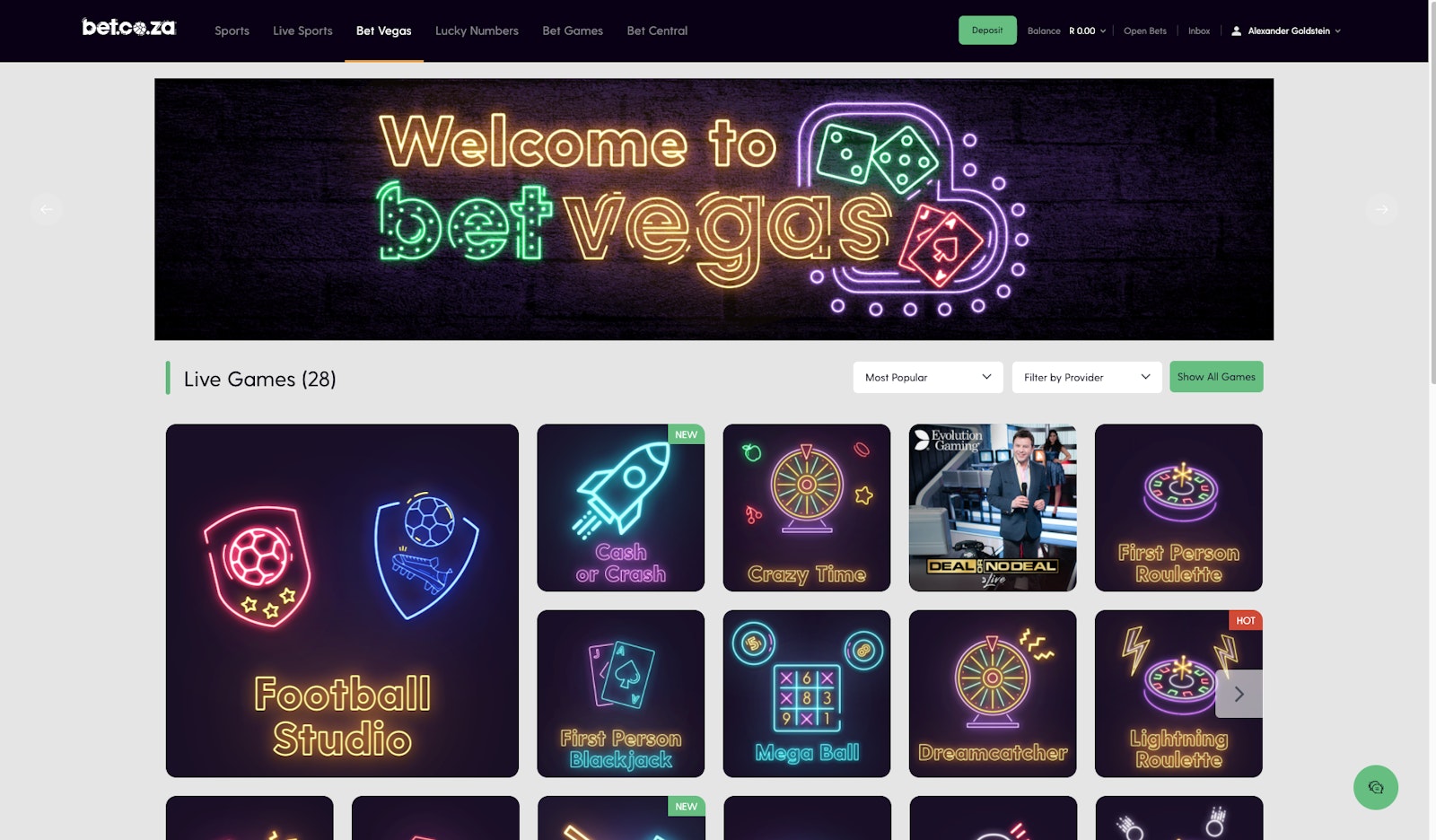Switch to Live Sports tab
Viewport: 1436px width, 840px height.
[302, 31]
